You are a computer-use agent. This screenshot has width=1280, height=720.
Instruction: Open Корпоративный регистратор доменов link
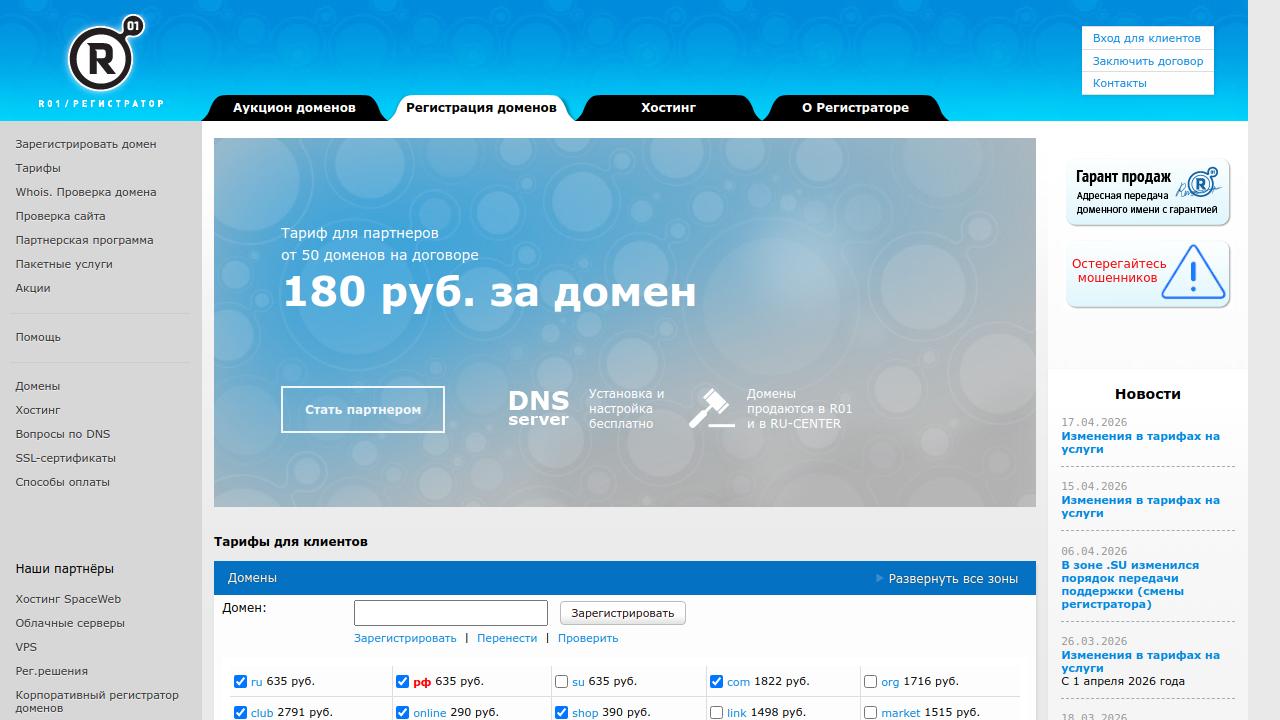(x=97, y=701)
